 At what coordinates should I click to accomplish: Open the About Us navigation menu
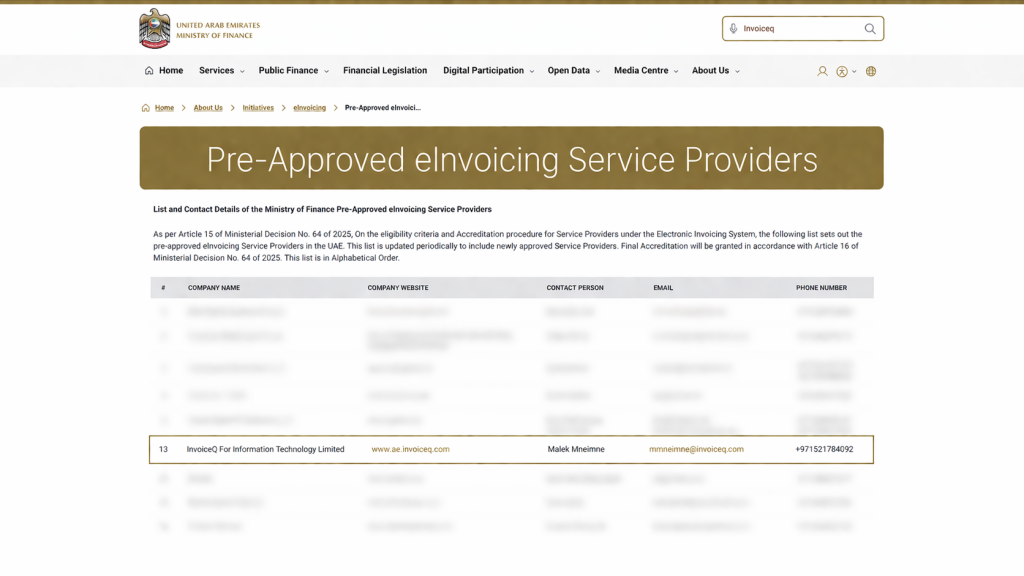coord(711,71)
